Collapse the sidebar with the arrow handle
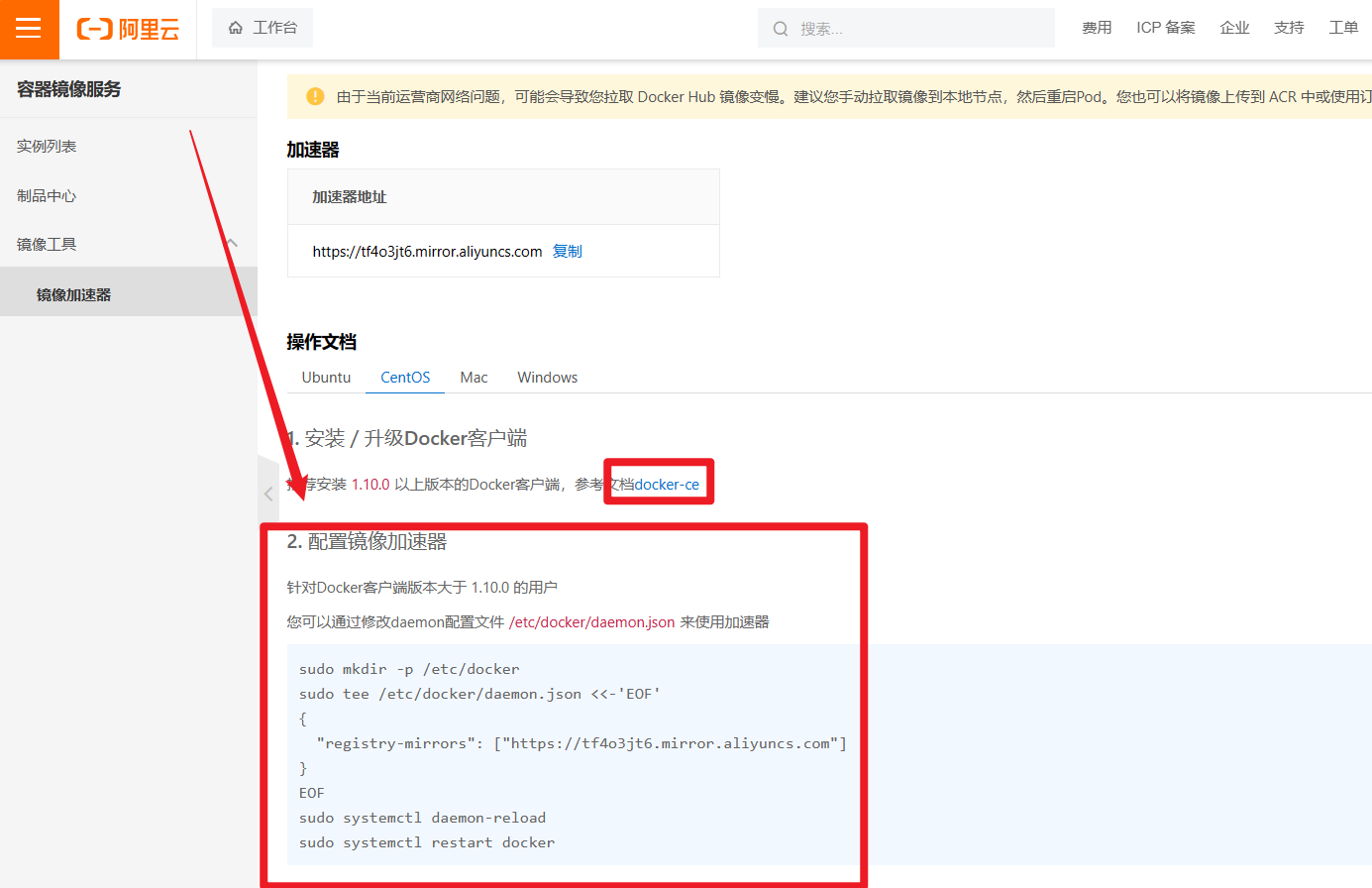The height and width of the screenshot is (888, 1372). [268, 493]
